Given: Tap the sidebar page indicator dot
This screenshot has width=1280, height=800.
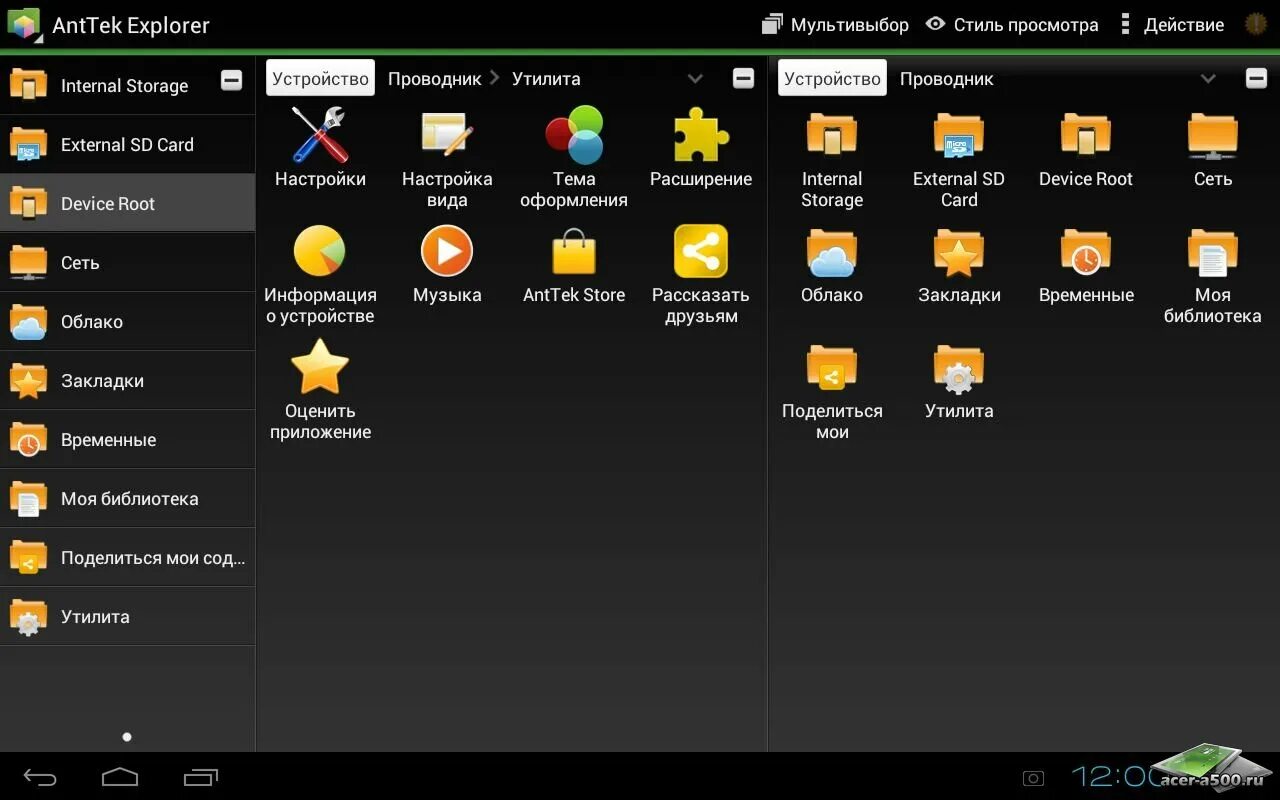Looking at the screenshot, I should point(127,737).
